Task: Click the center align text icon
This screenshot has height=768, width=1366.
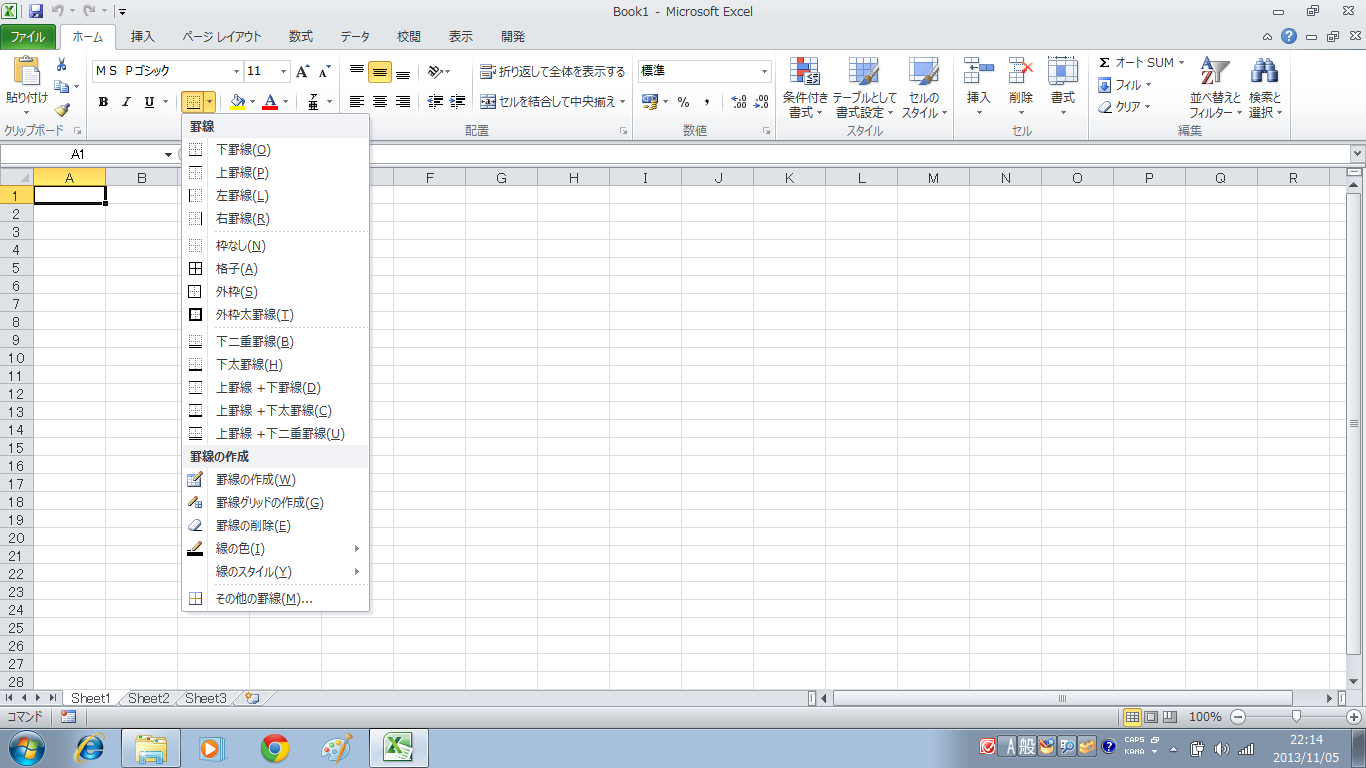Action: tap(380, 102)
